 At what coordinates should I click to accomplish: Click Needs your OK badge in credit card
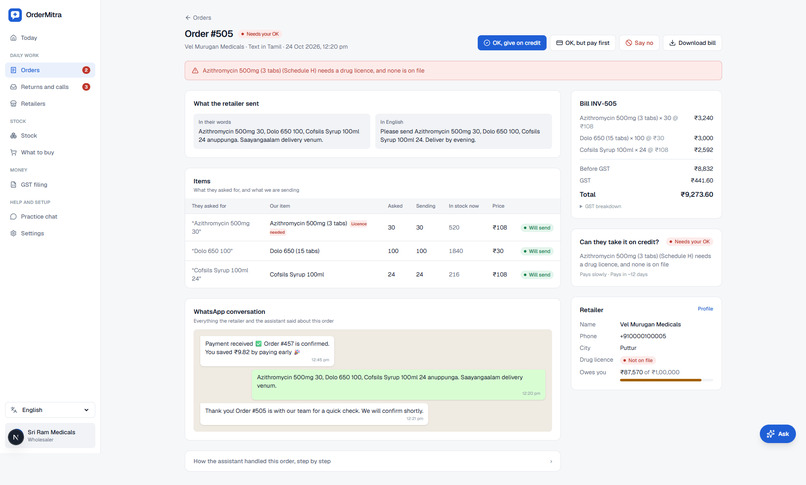pos(689,242)
